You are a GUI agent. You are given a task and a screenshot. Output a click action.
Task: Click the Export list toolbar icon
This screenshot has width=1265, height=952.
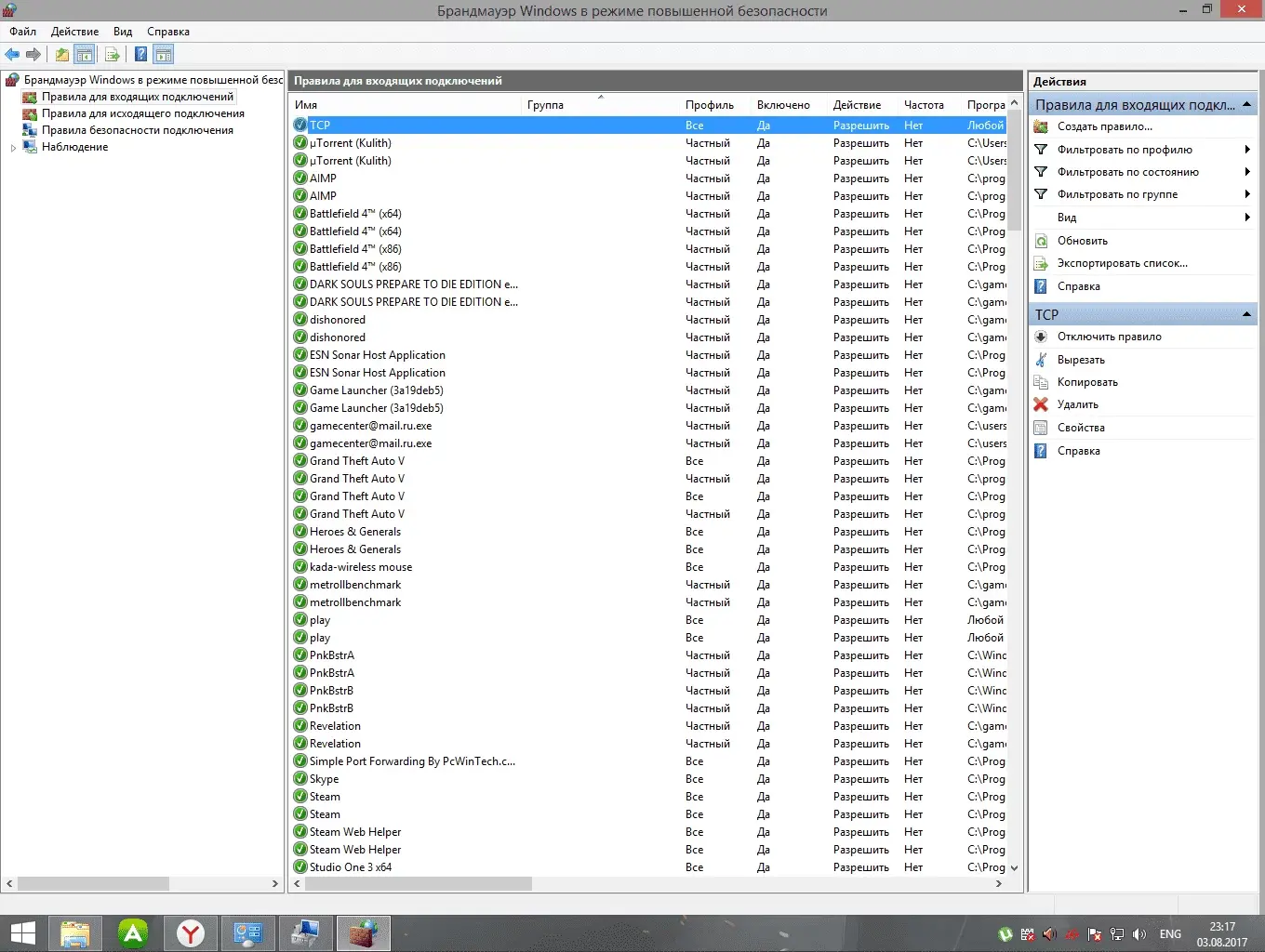(x=112, y=55)
